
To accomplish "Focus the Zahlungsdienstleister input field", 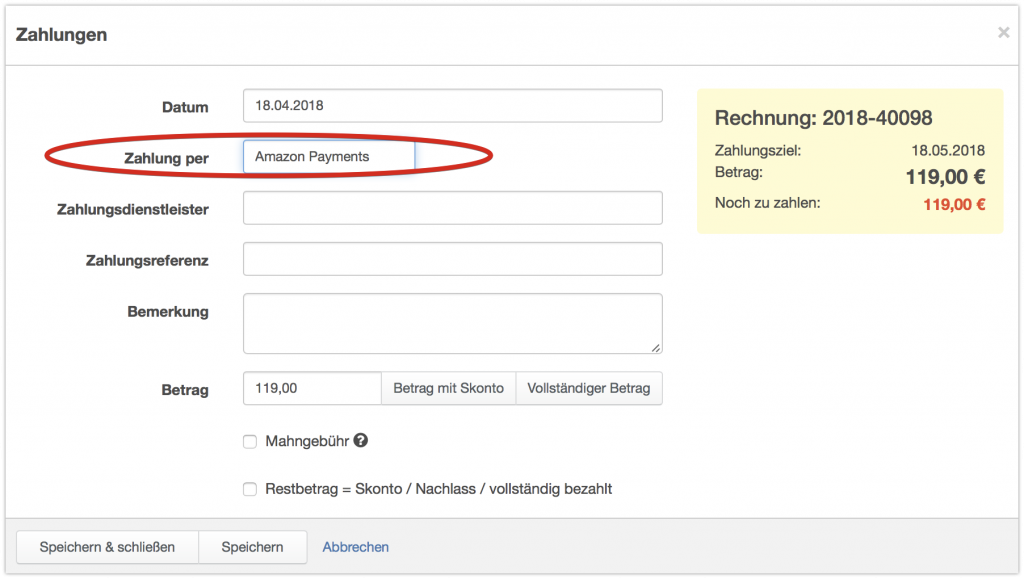I will (453, 208).
